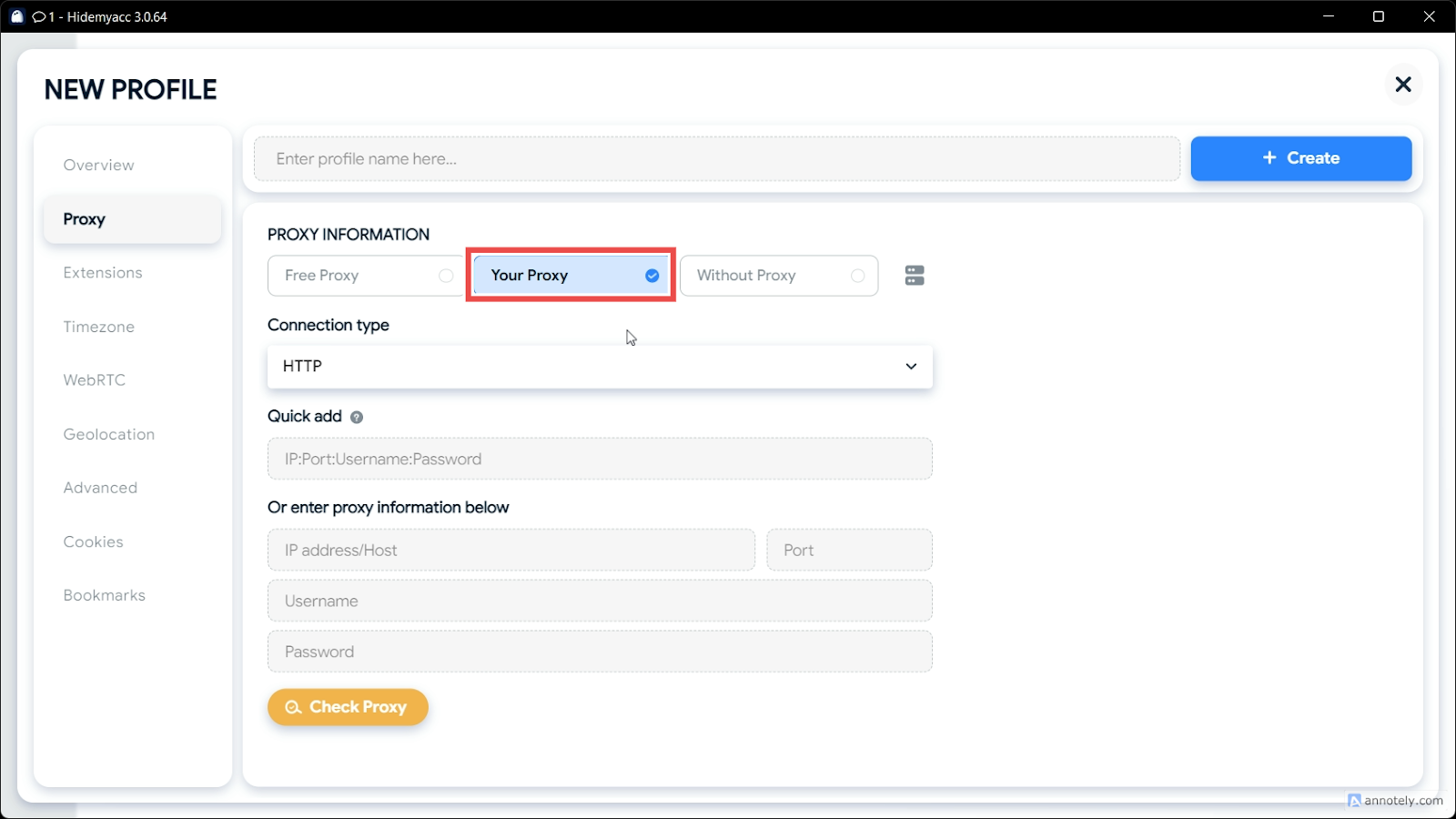This screenshot has height=819, width=1456.
Task: Click the Check Proxy button
Action: pyautogui.click(x=348, y=707)
